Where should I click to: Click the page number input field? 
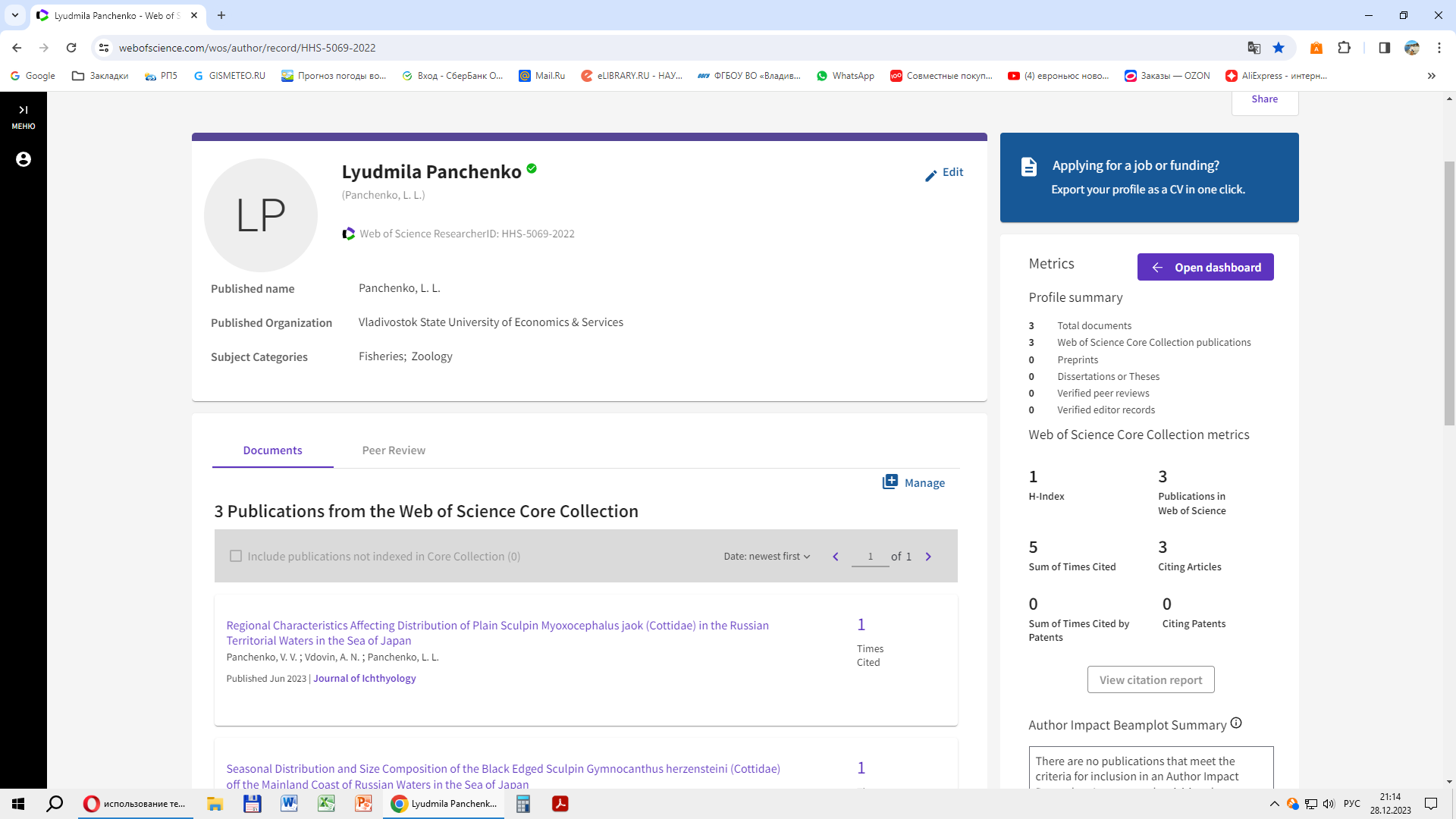pos(870,557)
